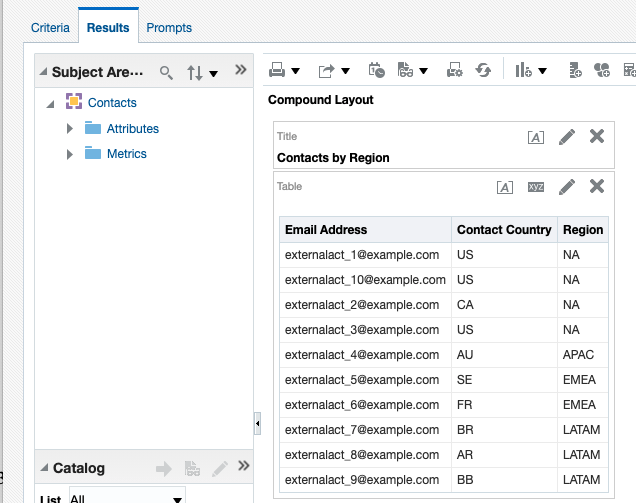Select the Attributes folder label
The width and height of the screenshot is (636, 503).
(133, 129)
